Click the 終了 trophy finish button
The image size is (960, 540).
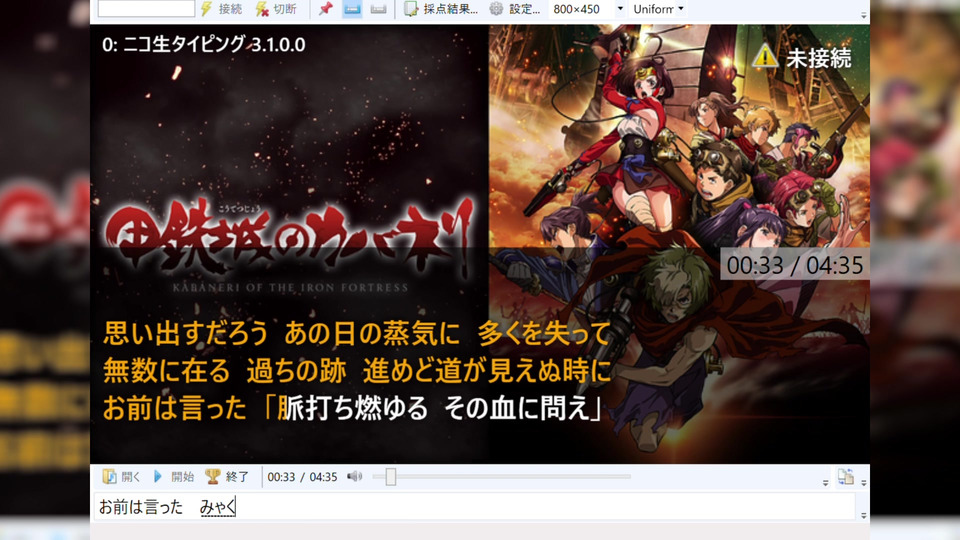[227, 476]
